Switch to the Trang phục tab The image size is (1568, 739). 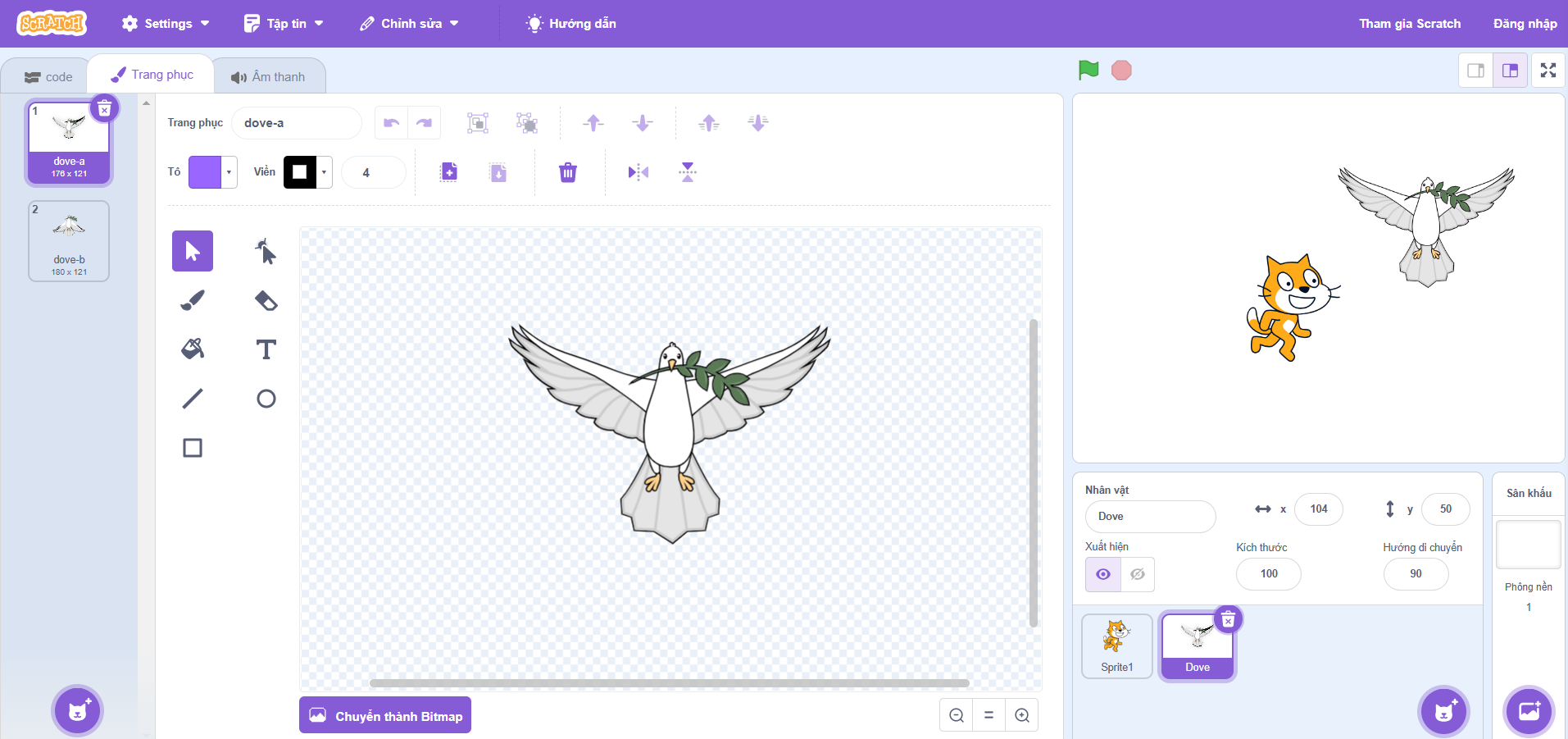point(152,75)
